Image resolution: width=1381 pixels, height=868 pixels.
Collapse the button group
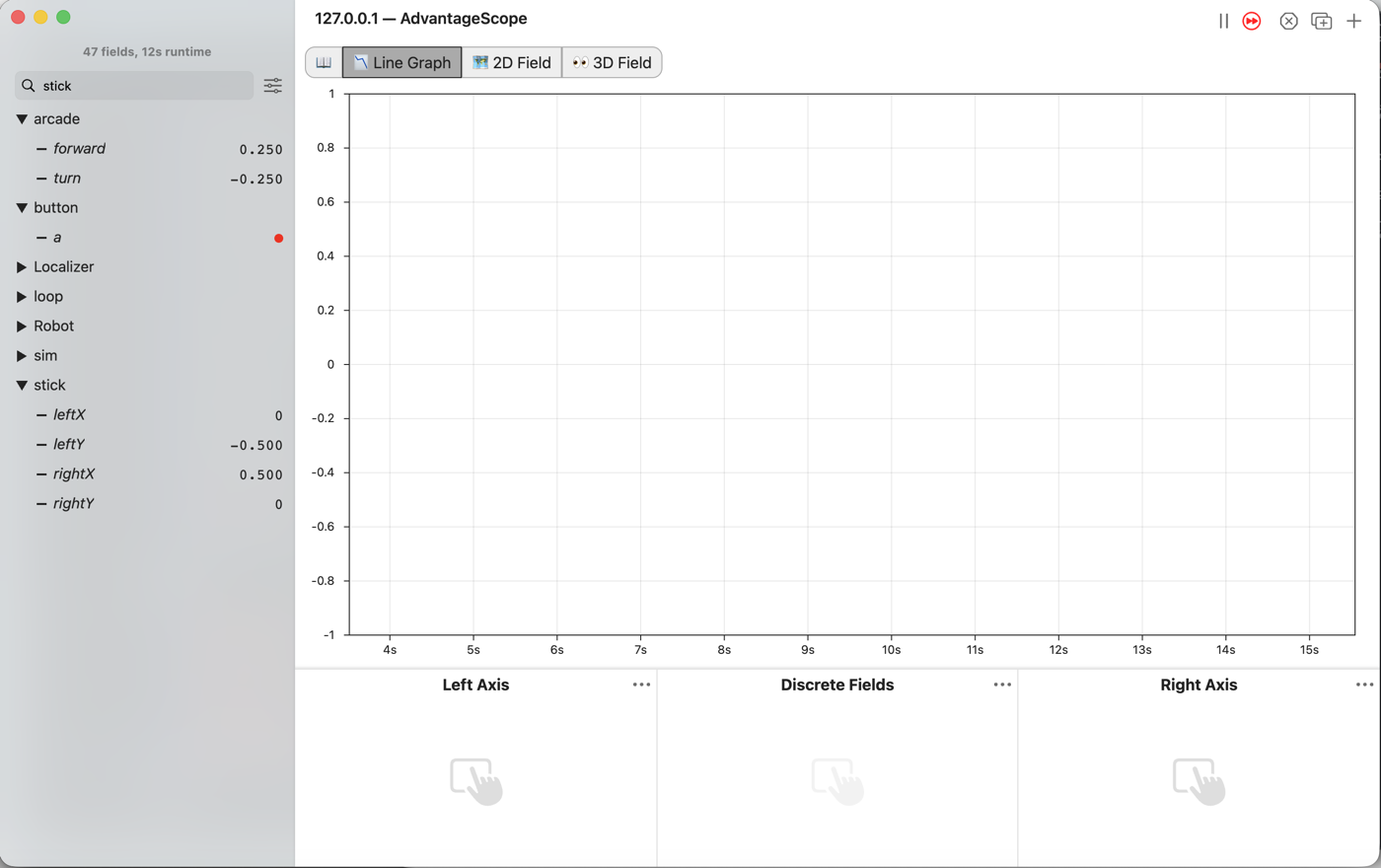coord(22,208)
